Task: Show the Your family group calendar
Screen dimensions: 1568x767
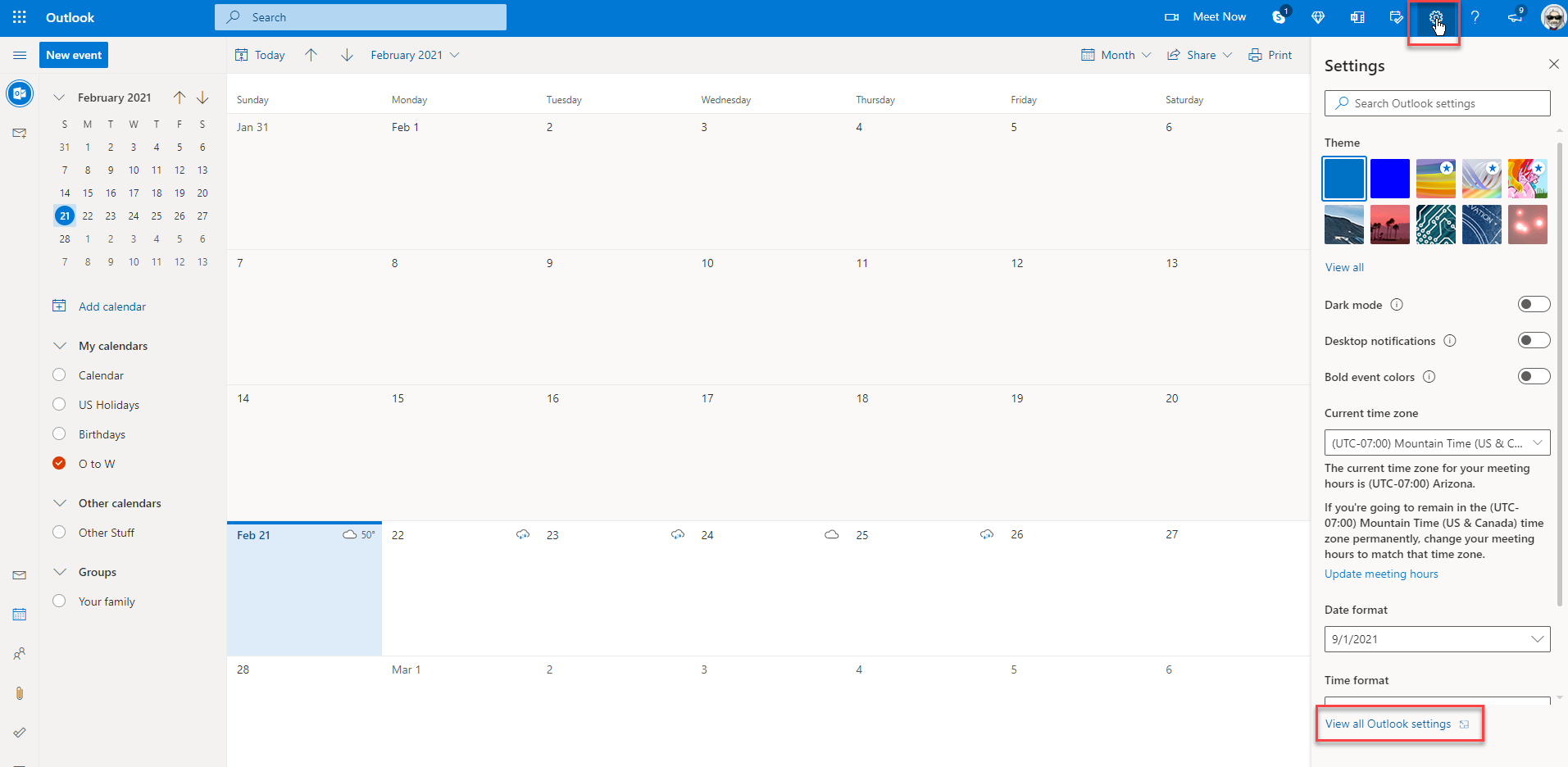Action: pyautogui.click(x=59, y=601)
